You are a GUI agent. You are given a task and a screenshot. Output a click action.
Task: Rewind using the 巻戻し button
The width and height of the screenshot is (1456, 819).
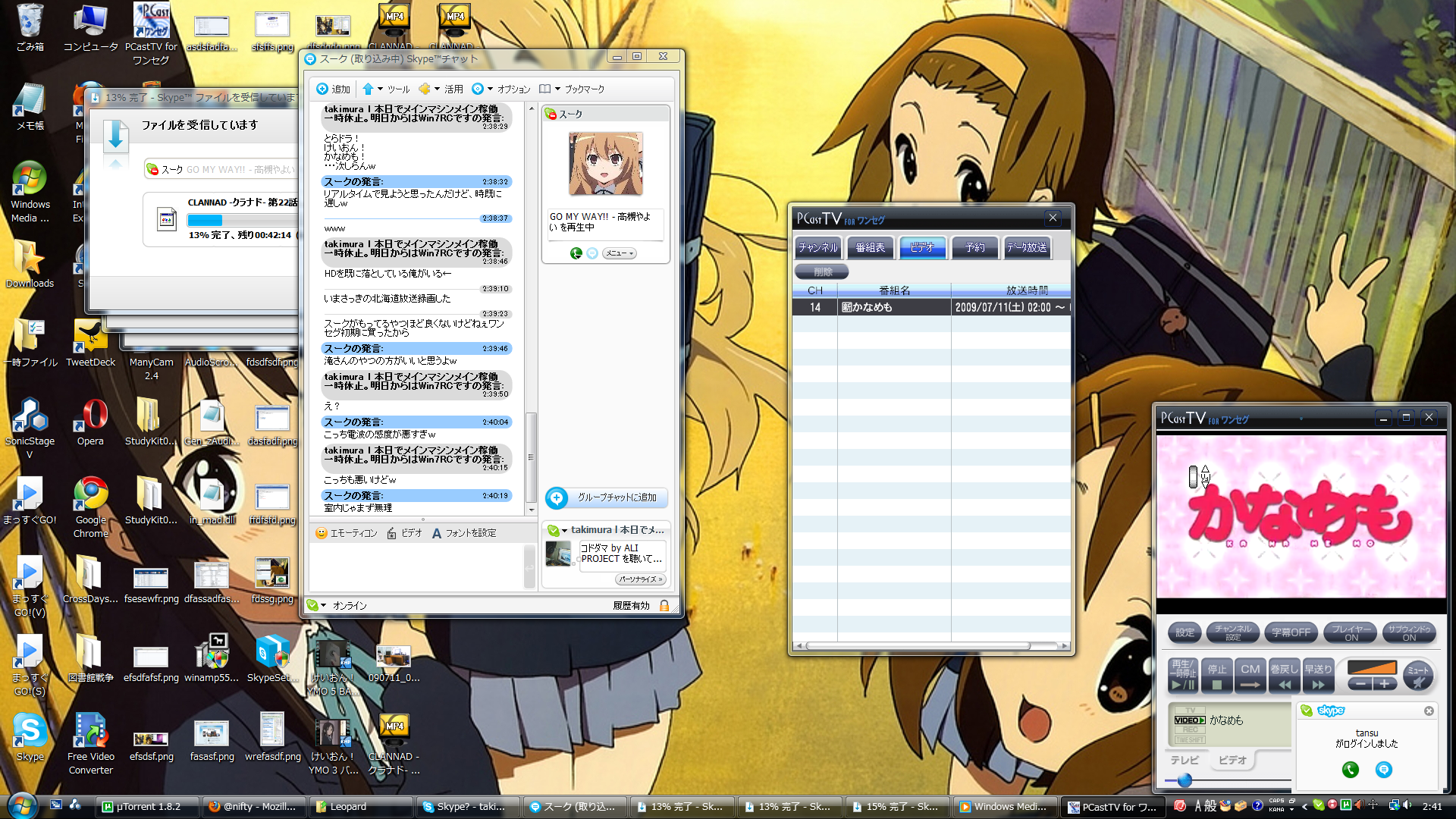pos(1285,675)
